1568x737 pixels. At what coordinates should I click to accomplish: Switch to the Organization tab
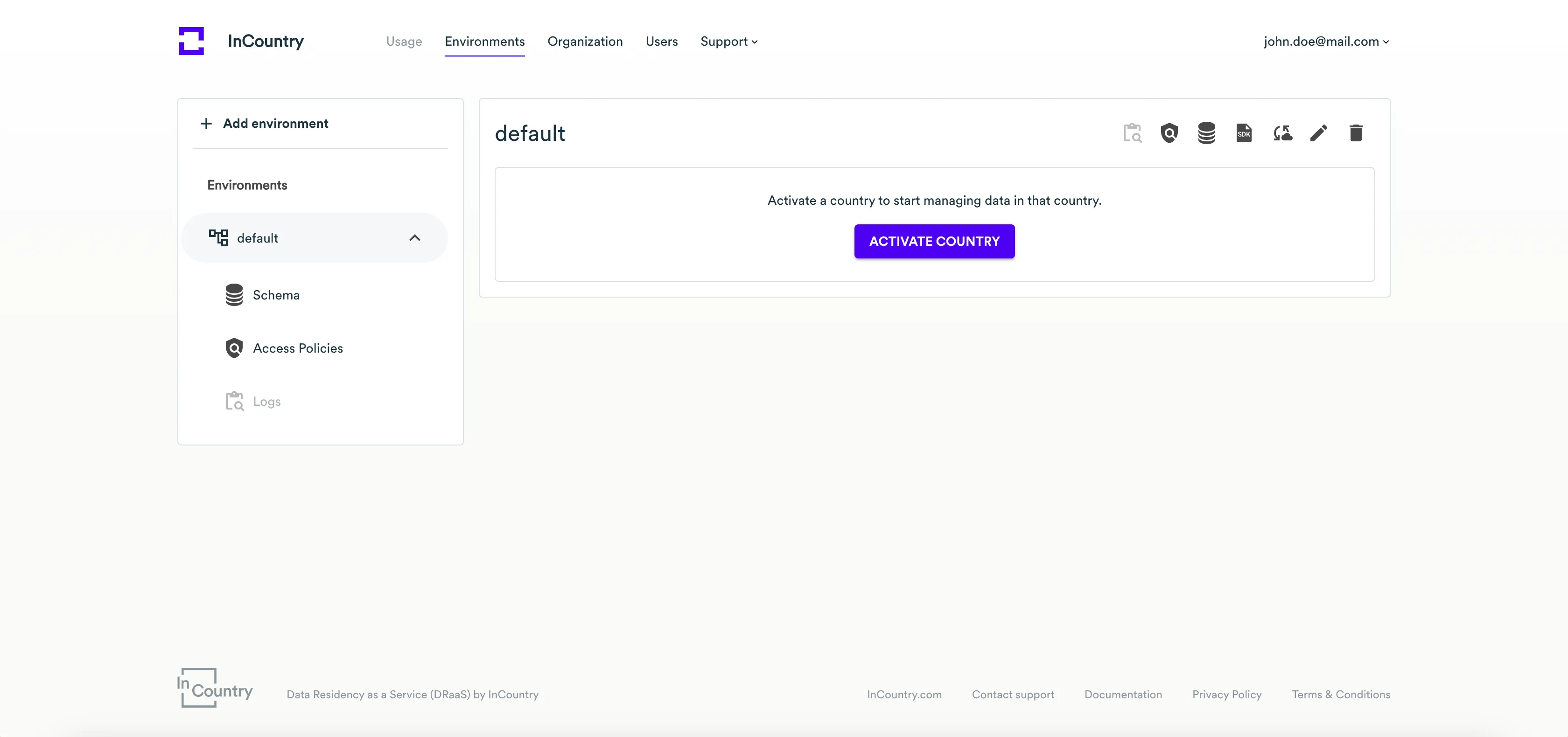point(585,42)
